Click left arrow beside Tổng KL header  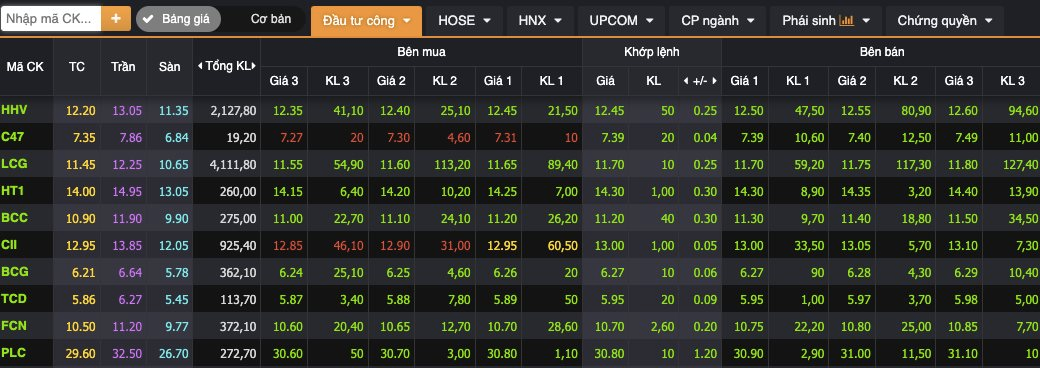[200, 66]
